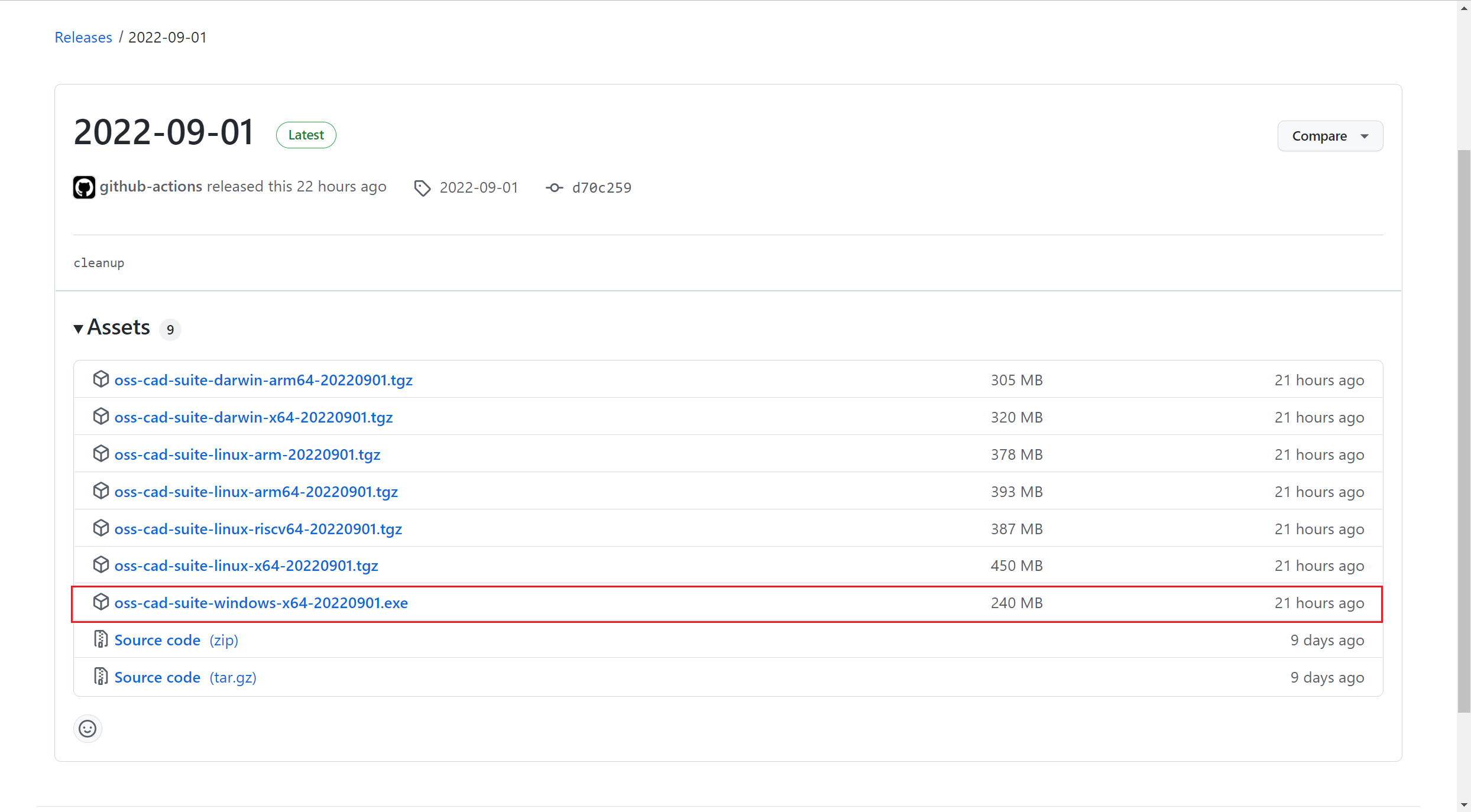Click package icon for linux-x64 asset
Screen dimensions: 1471x812
[101, 564]
